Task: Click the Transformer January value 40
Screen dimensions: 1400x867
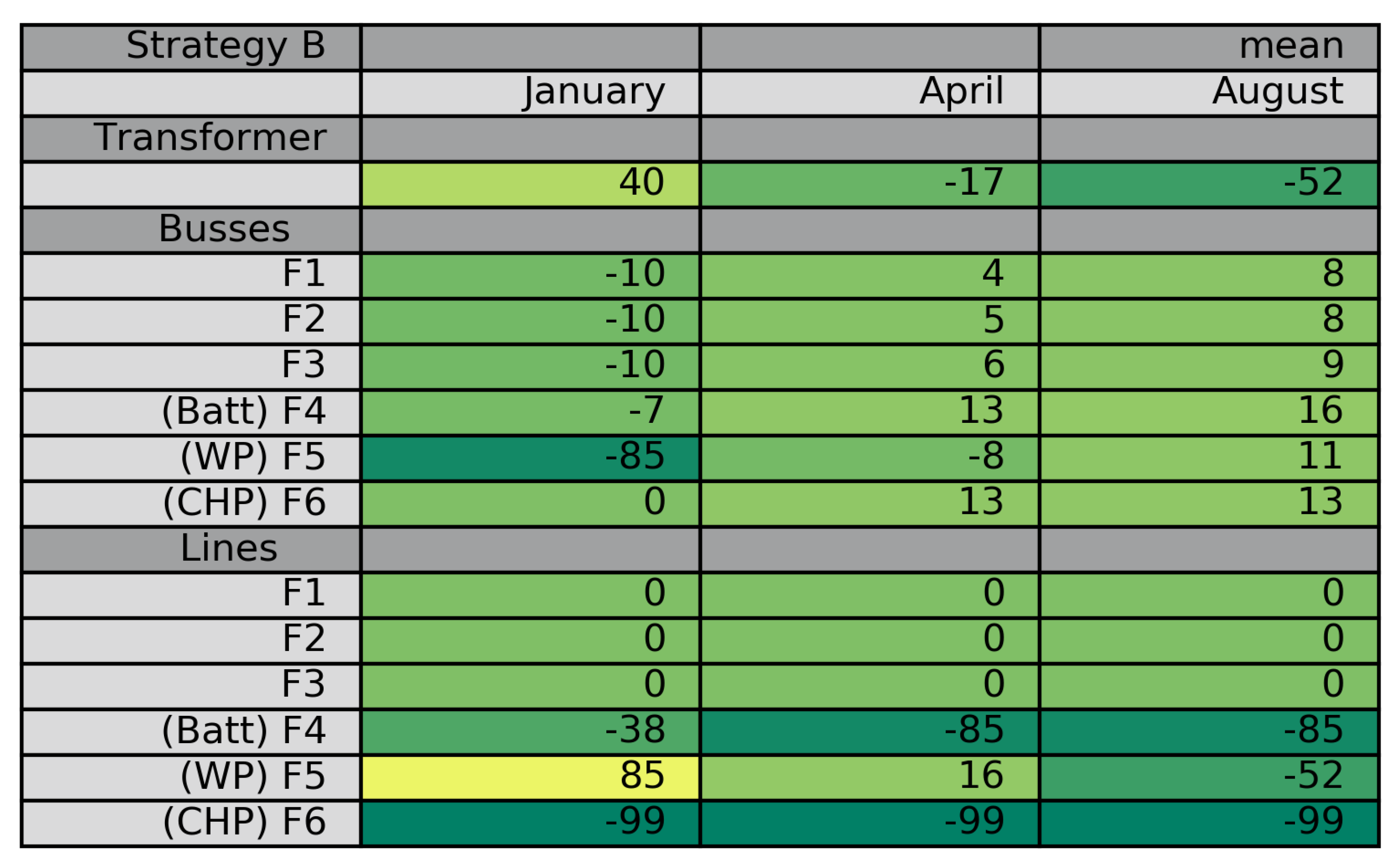Action: point(530,184)
